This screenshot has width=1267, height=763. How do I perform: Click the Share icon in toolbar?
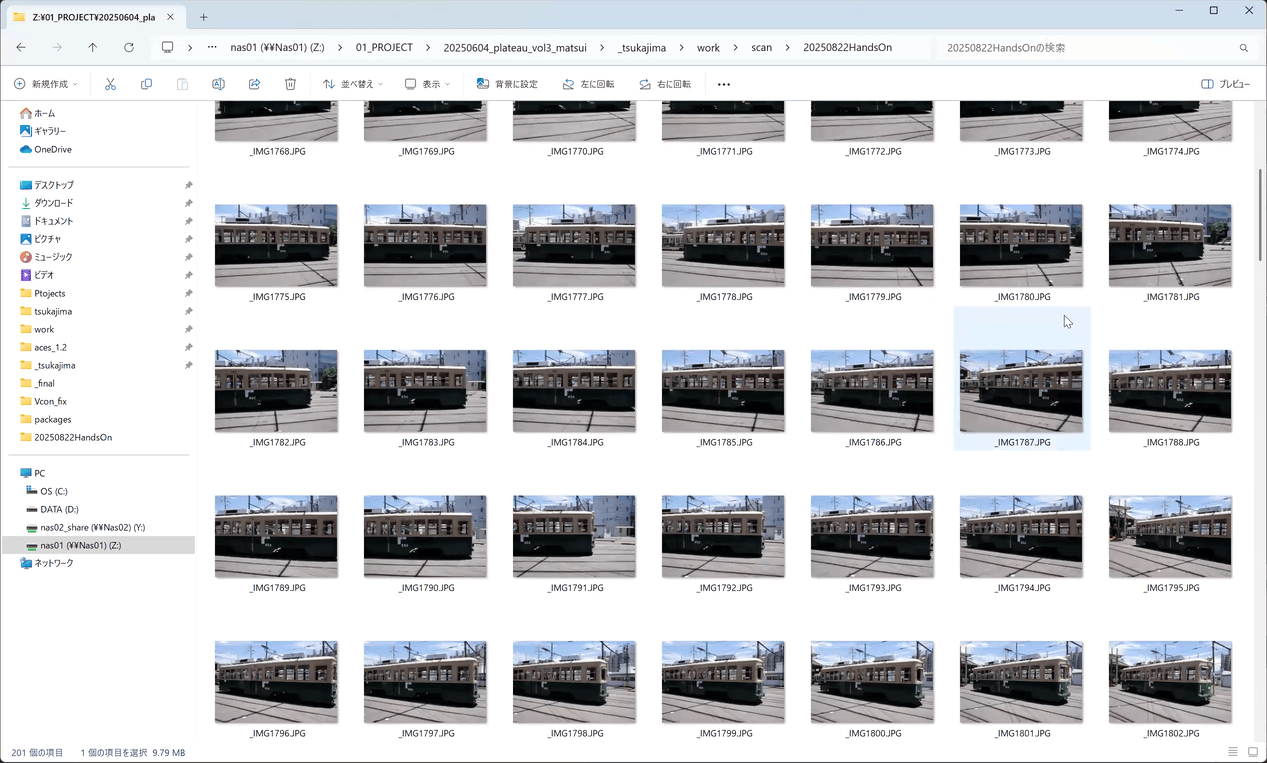tap(254, 84)
